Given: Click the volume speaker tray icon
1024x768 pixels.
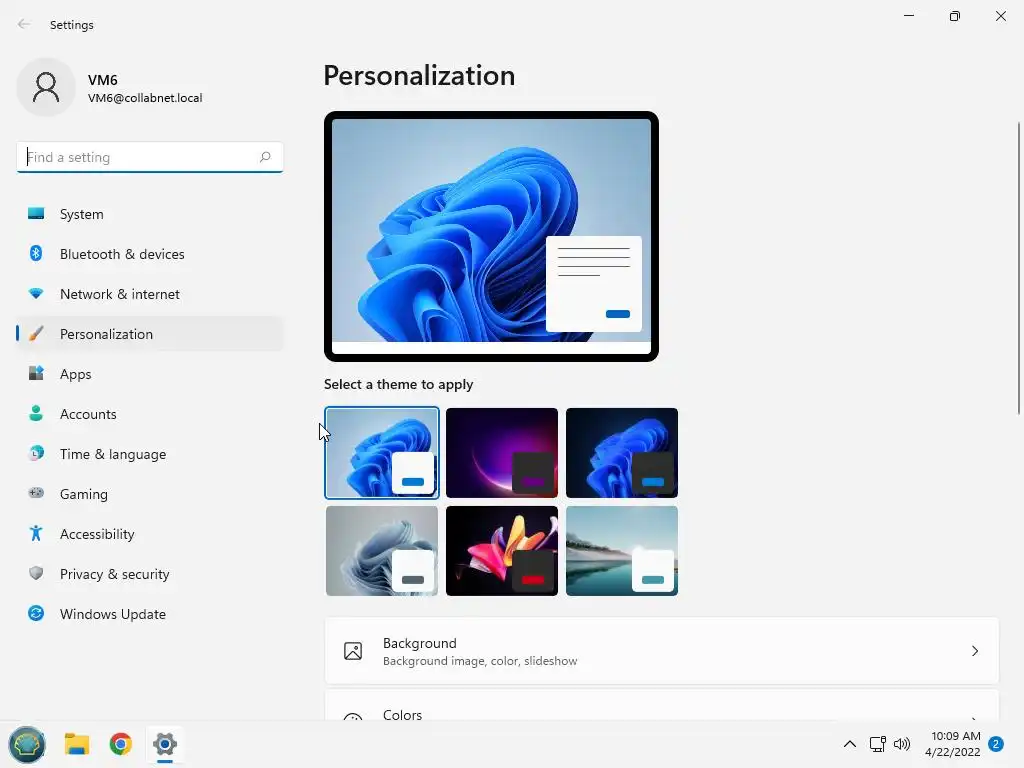Looking at the screenshot, I should (x=902, y=744).
